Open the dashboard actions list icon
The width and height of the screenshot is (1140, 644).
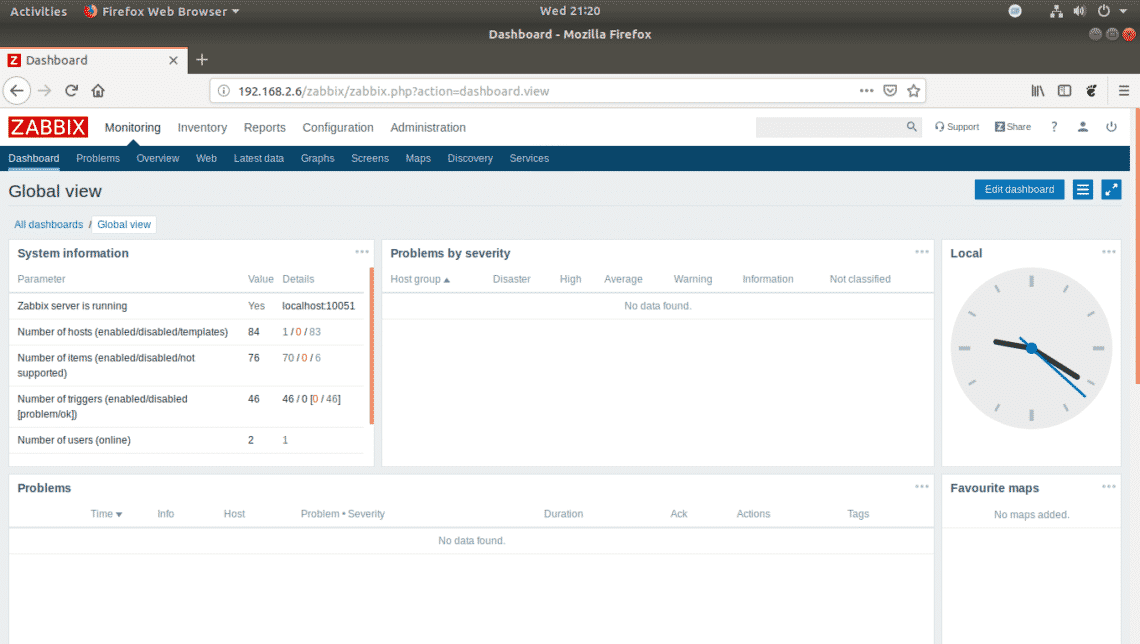pos(1082,190)
